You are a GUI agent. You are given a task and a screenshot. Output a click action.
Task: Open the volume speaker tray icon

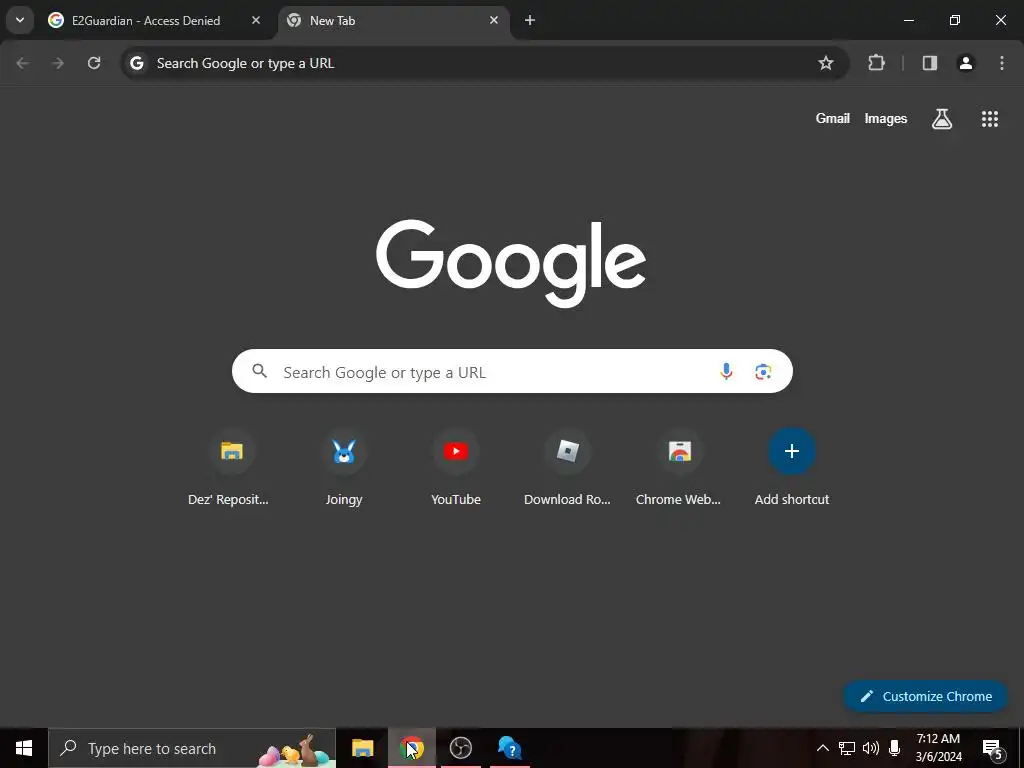click(x=871, y=748)
